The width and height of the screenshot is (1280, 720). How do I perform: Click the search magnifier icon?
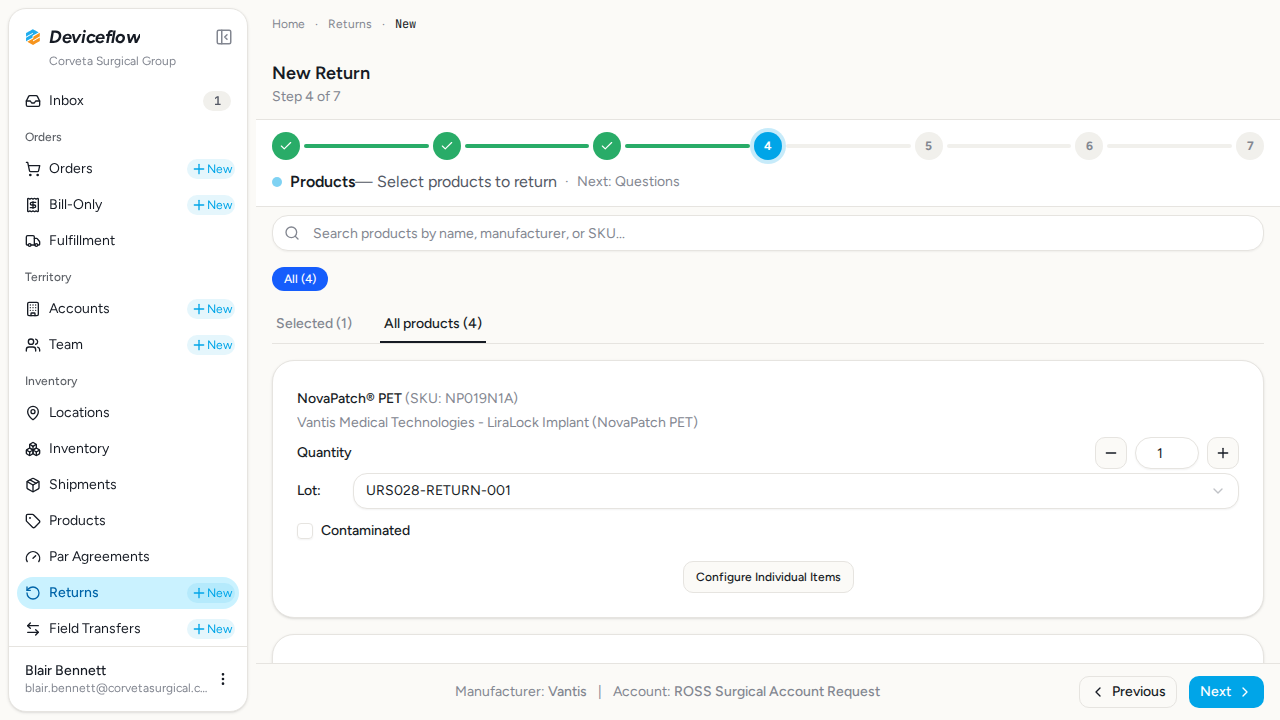pos(292,233)
